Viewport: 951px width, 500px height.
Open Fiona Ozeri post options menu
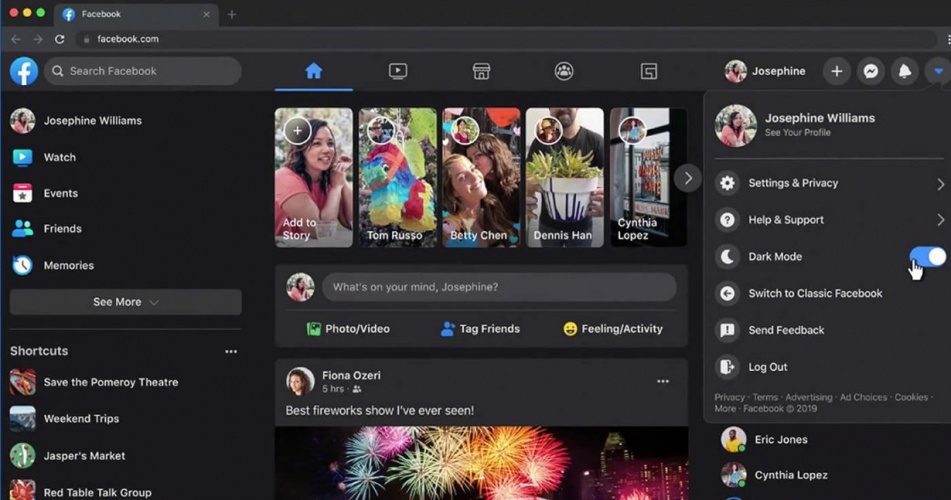[x=663, y=381]
